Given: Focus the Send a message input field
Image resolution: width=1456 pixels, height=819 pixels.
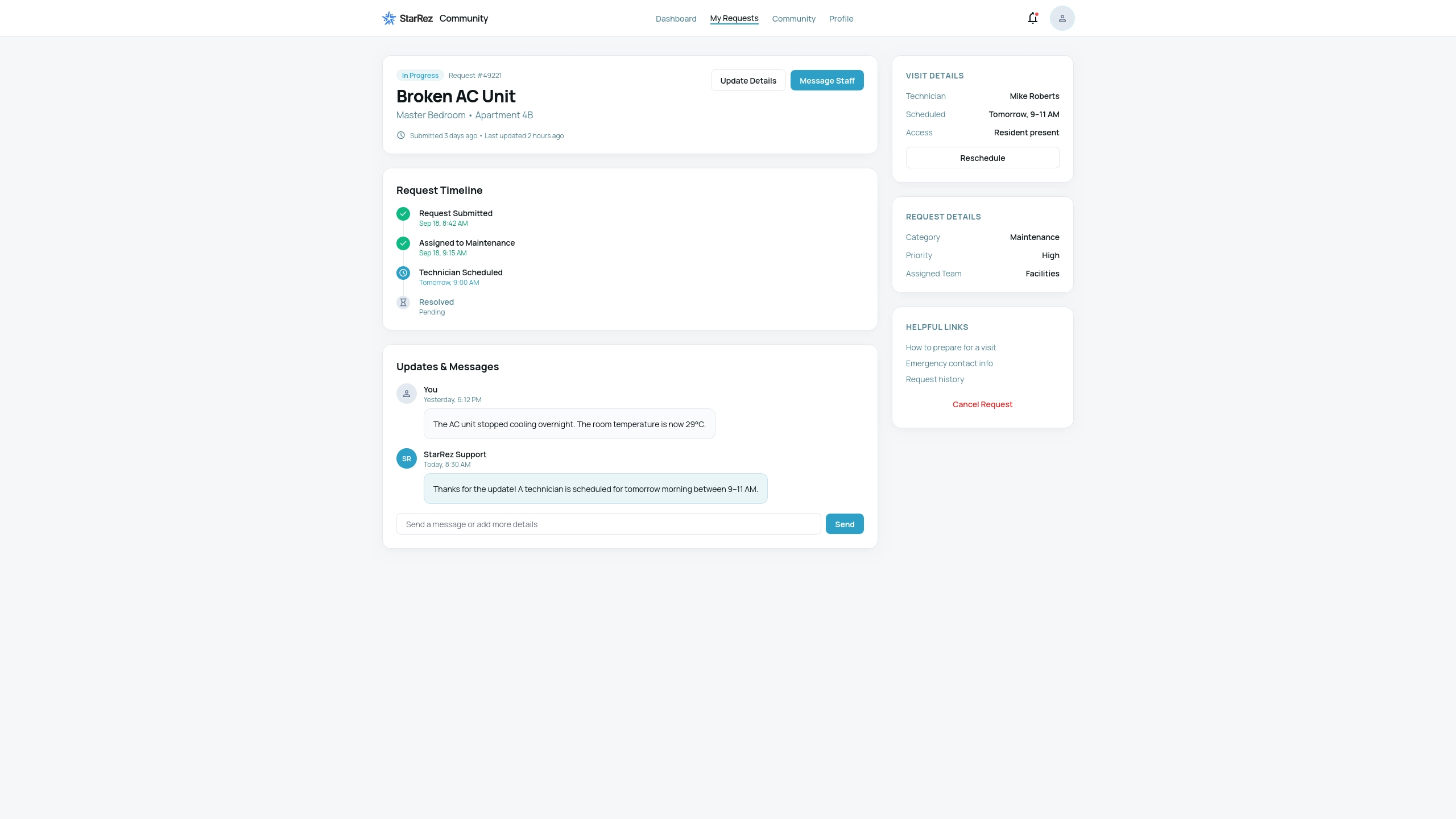Looking at the screenshot, I should pos(609,524).
